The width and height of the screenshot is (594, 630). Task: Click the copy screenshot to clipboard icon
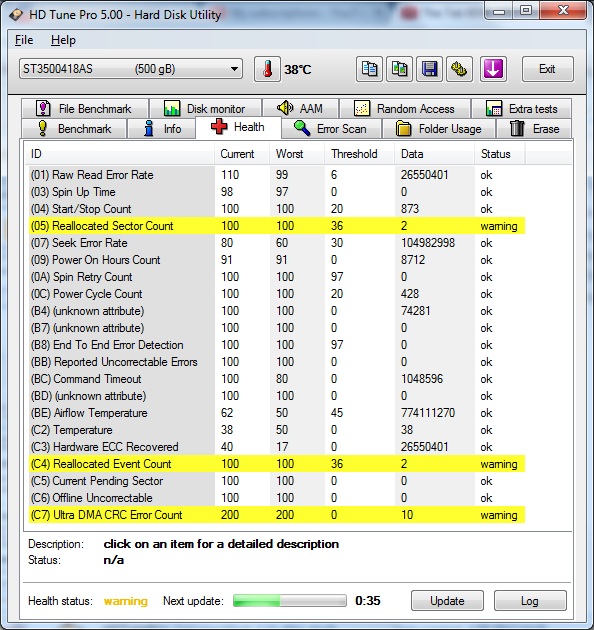click(x=399, y=69)
